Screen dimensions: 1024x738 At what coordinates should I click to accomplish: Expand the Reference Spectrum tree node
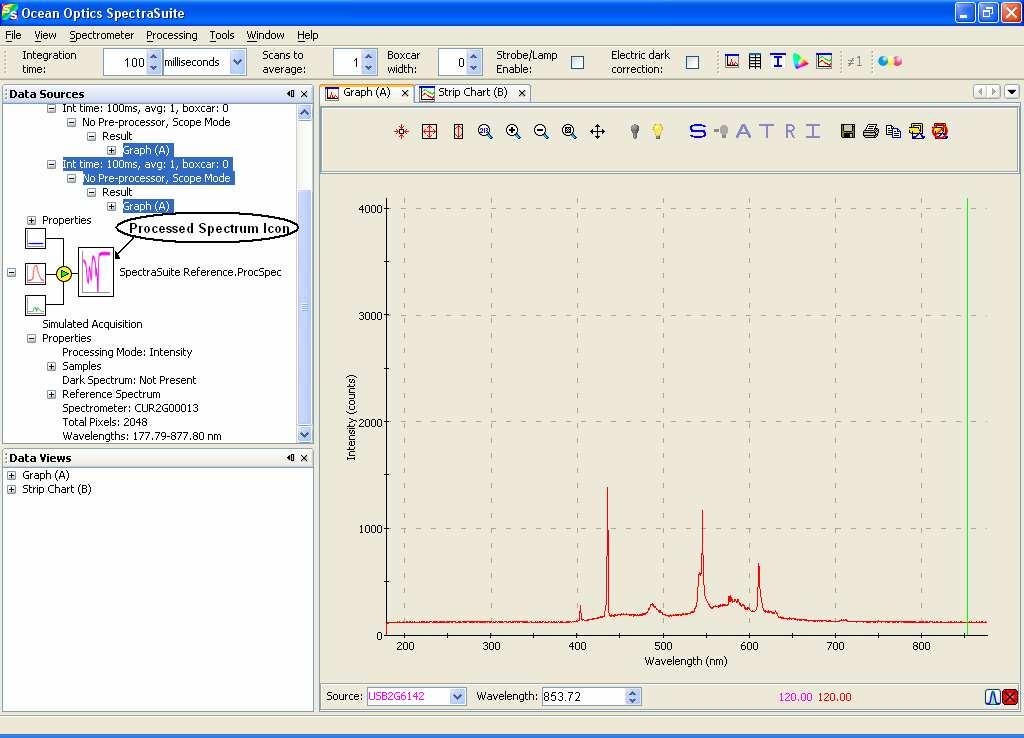(52, 394)
